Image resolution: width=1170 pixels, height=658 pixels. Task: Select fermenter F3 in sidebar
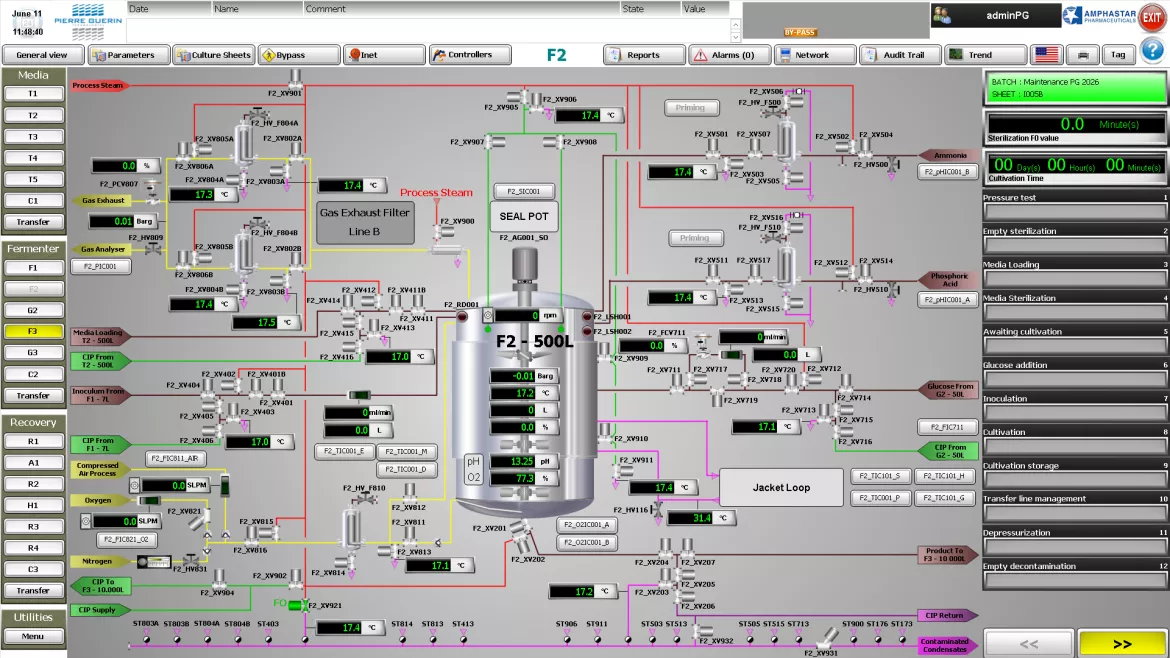(x=33, y=331)
